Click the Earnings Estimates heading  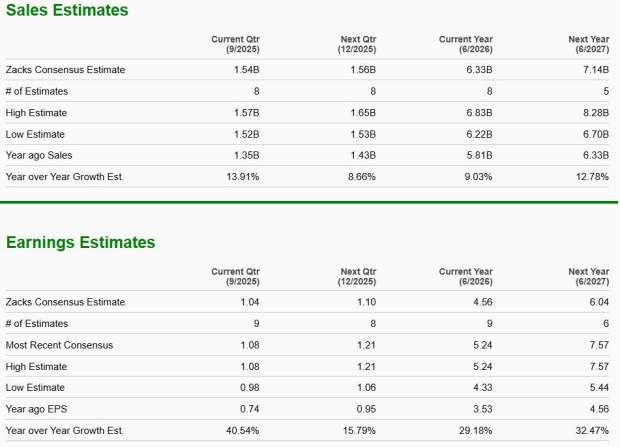(x=81, y=242)
